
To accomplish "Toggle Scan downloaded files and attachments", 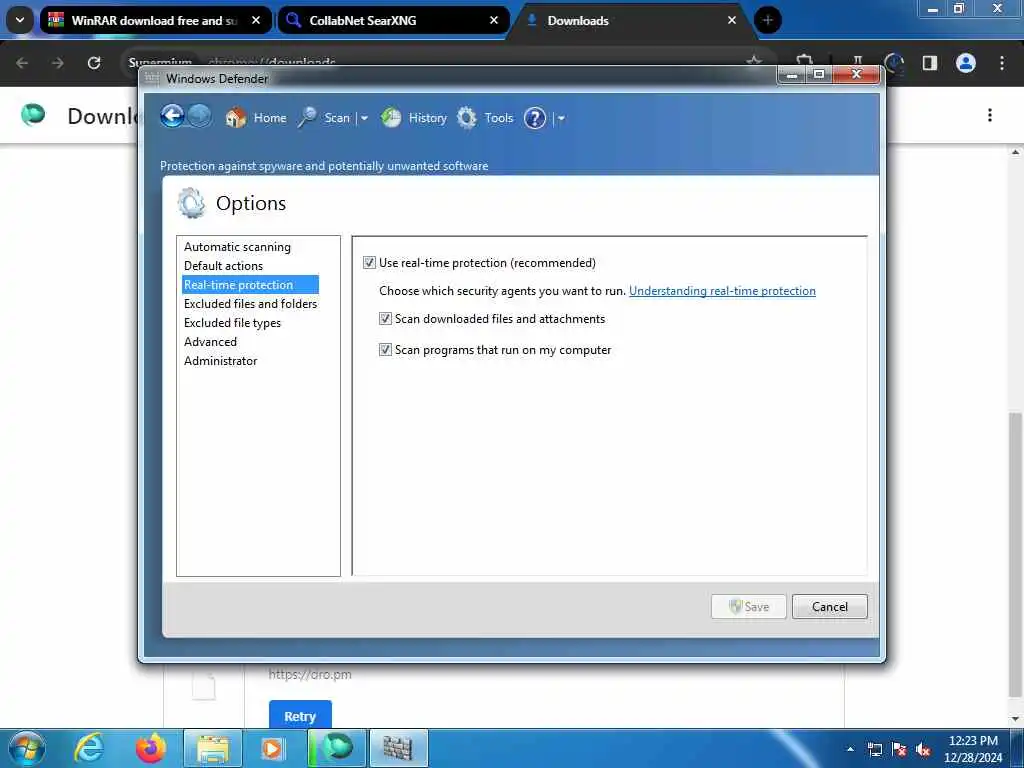I will coord(385,319).
